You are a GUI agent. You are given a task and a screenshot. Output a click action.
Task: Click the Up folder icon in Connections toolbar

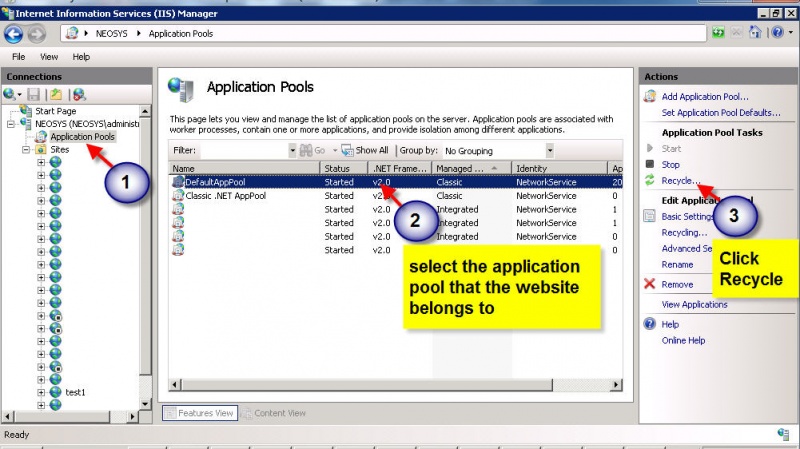pos(56,94)
